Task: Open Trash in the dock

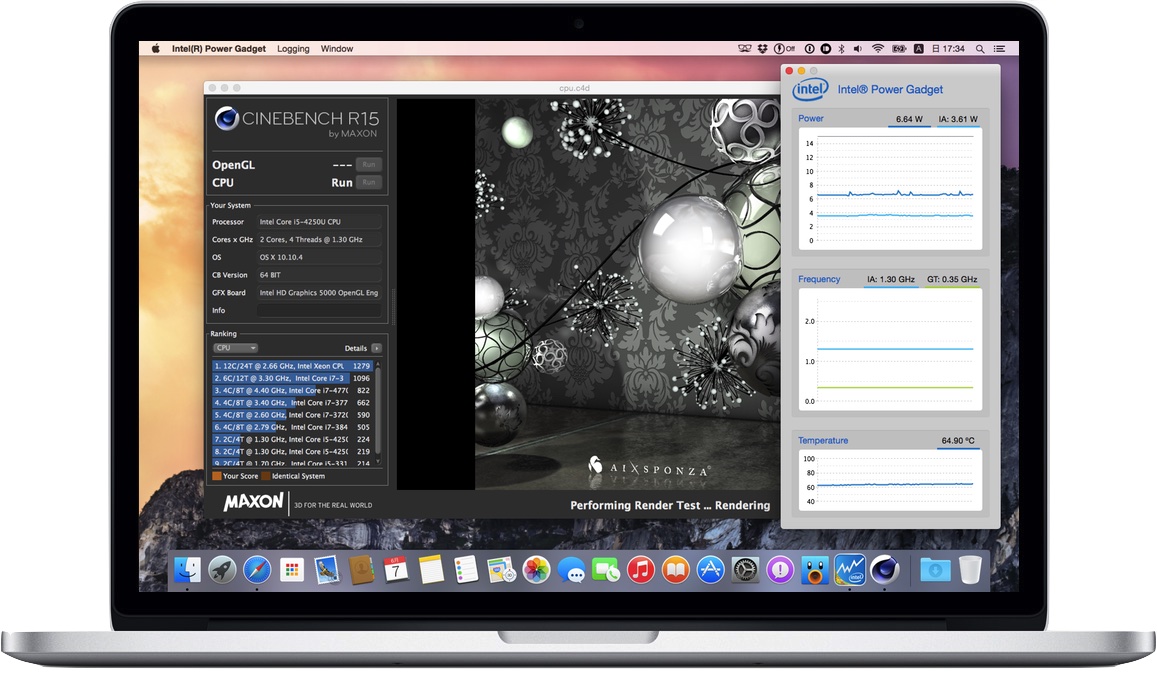Action: [x=970, y=570]
